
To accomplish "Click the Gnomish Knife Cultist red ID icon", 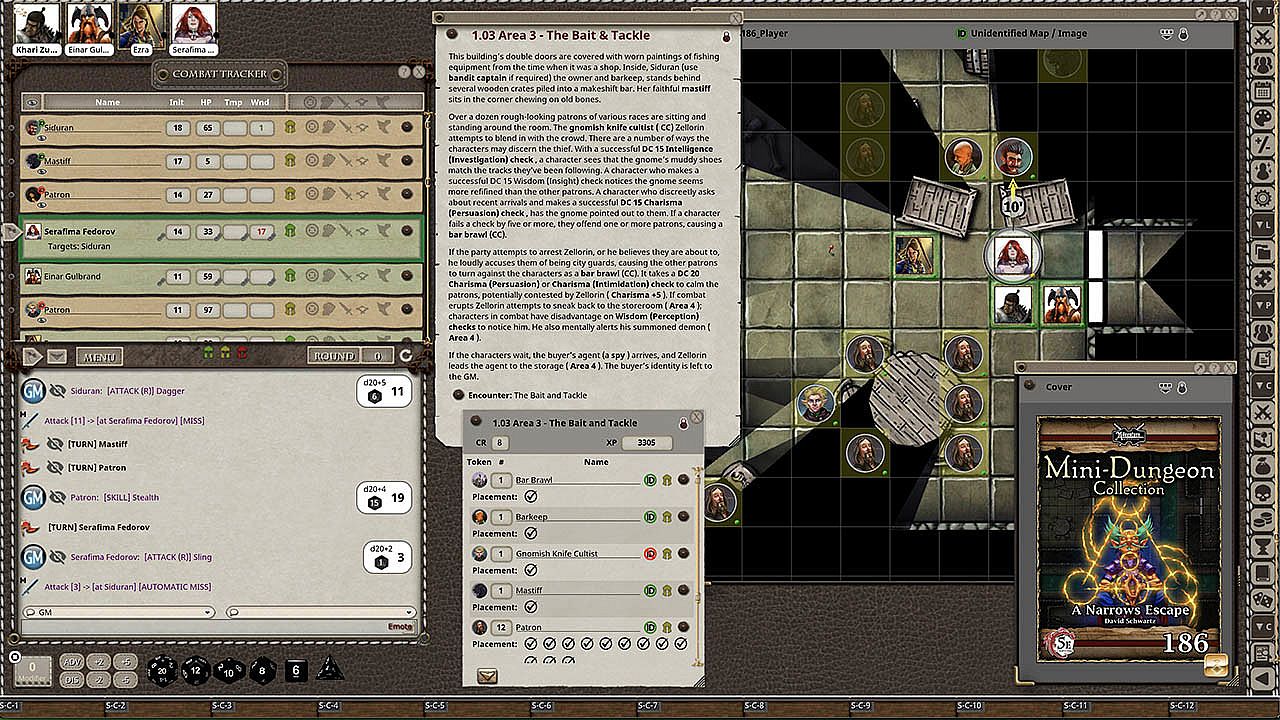I will pos(650,554).
